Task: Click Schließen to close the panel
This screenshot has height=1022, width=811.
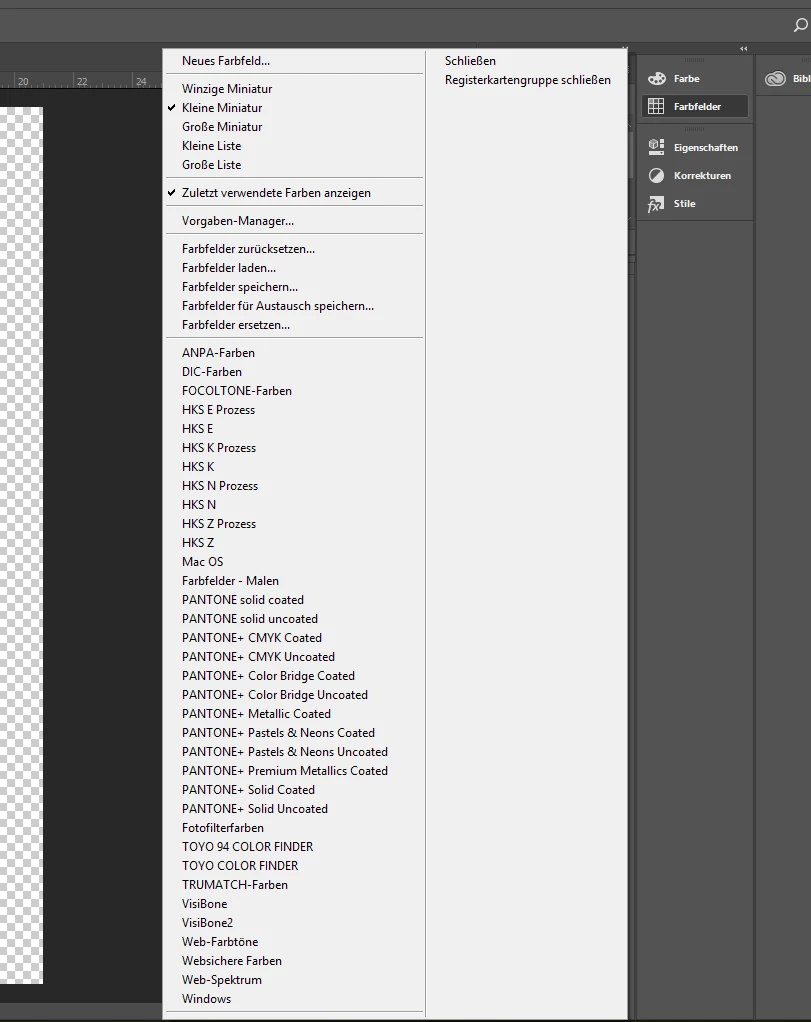Action: pos(470,61)
